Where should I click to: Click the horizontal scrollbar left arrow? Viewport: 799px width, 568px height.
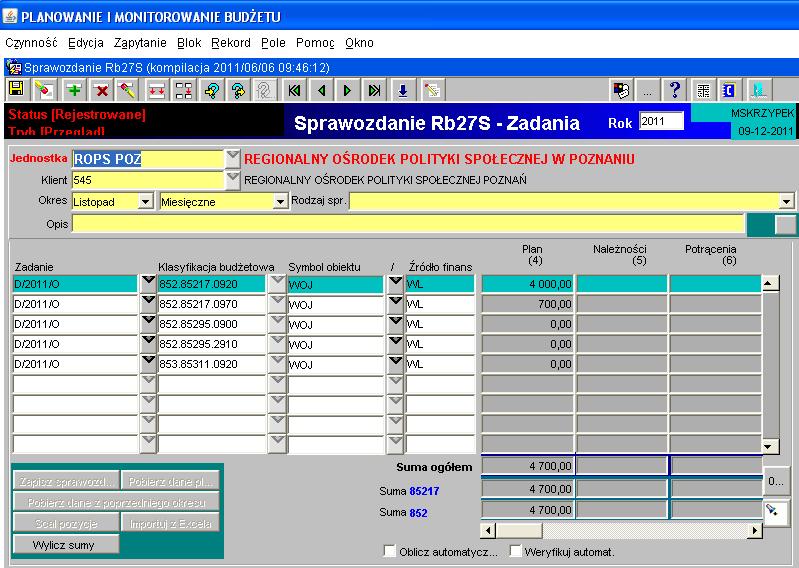[x=488, y=530]
